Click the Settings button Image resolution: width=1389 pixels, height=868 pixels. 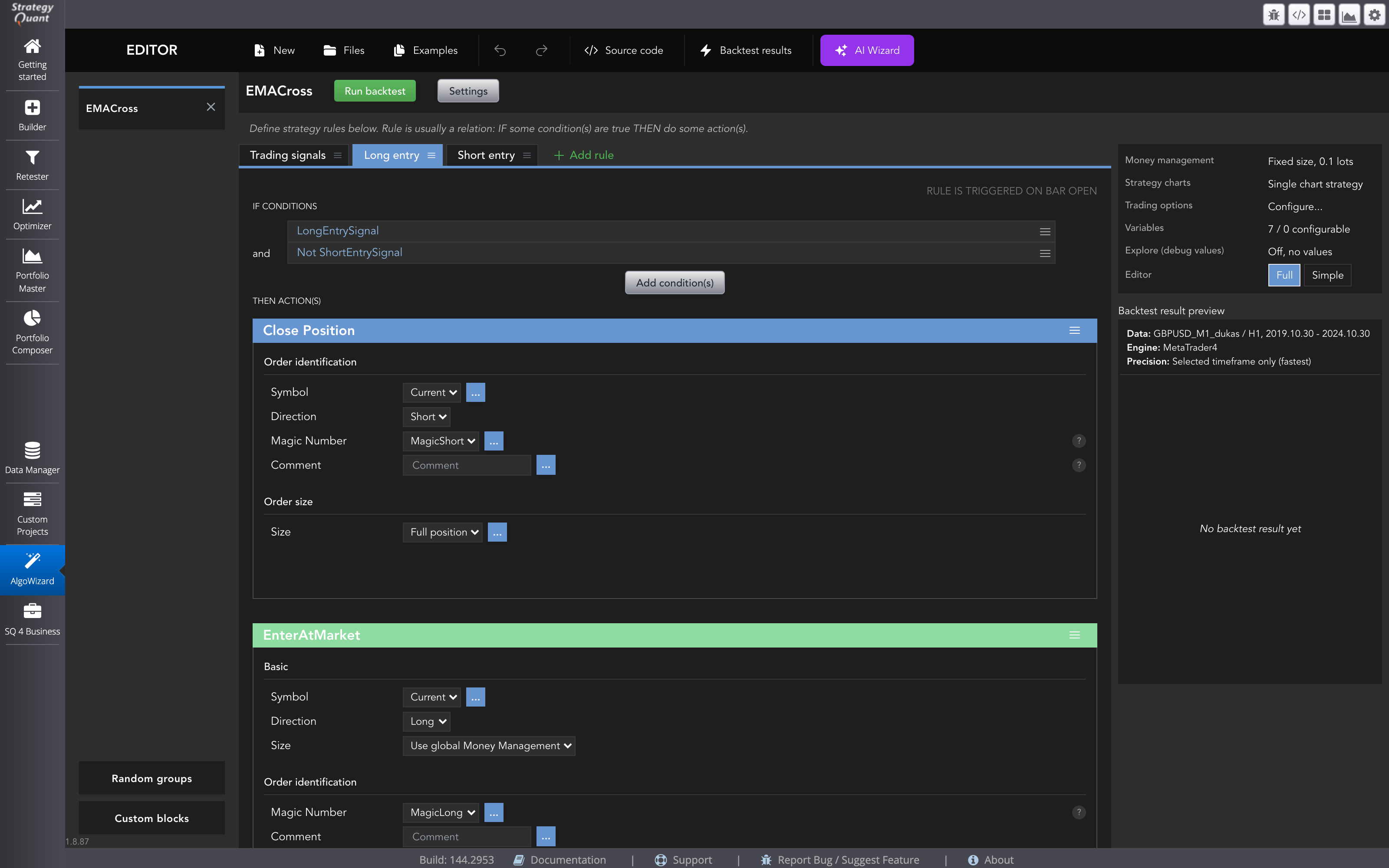point(468,91)
